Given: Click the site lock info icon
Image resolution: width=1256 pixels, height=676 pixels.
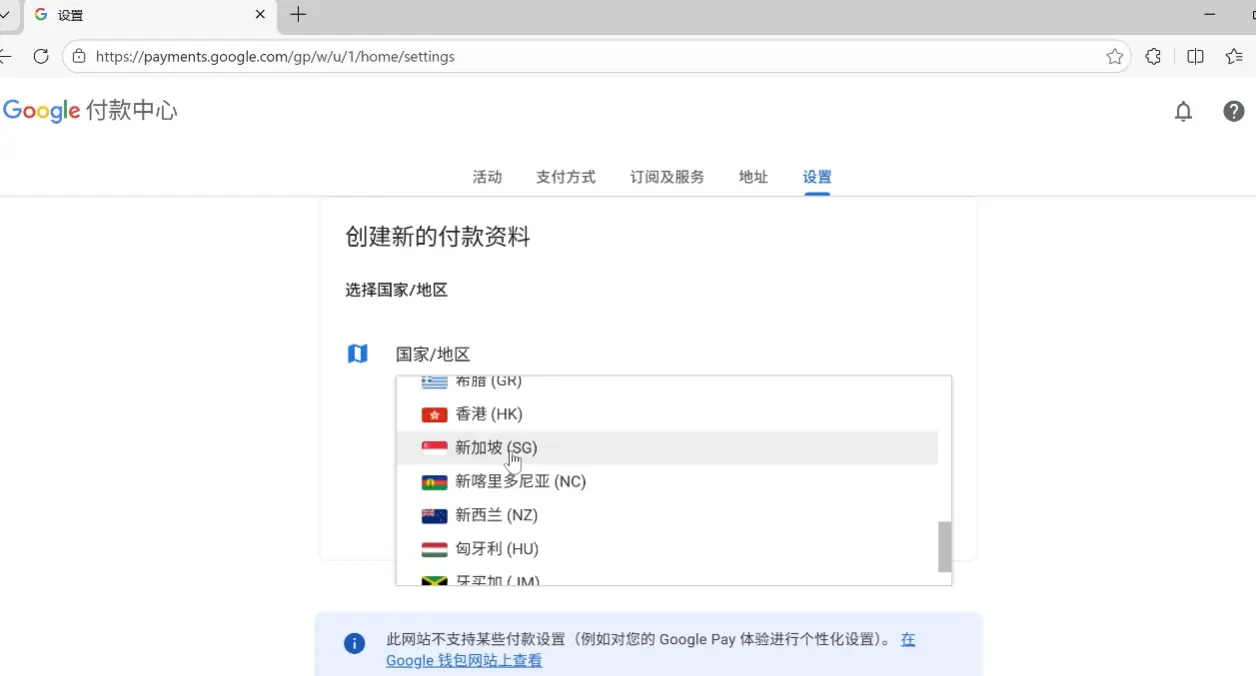Looking at the screenshot, I should (x=79, y=57).
